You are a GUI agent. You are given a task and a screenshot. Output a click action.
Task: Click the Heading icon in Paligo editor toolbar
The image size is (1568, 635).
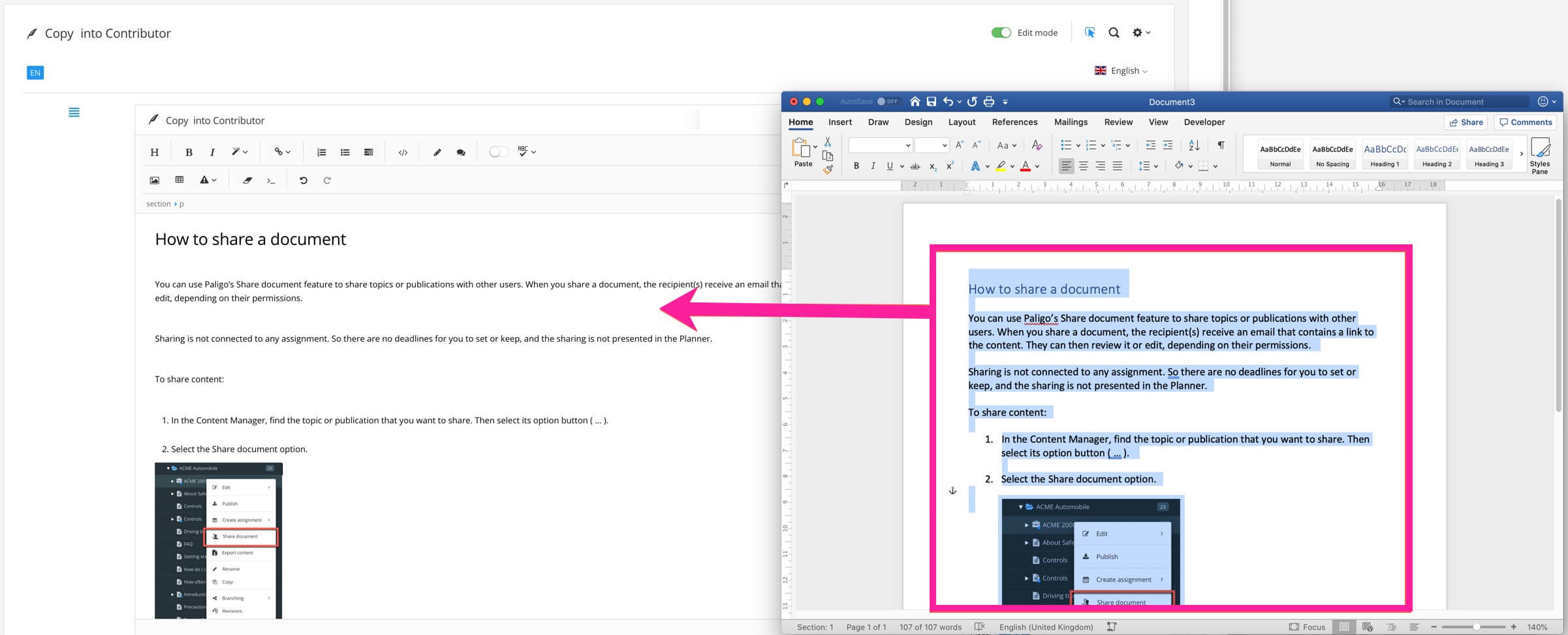(154, 152)
